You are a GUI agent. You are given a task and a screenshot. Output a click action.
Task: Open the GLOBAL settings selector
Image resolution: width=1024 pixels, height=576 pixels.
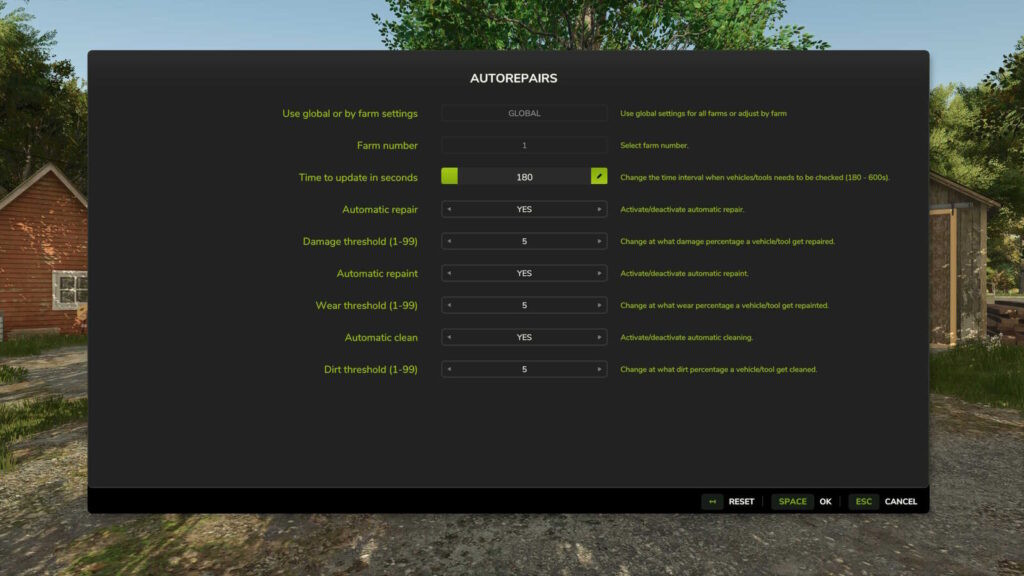tap(524, 113)
